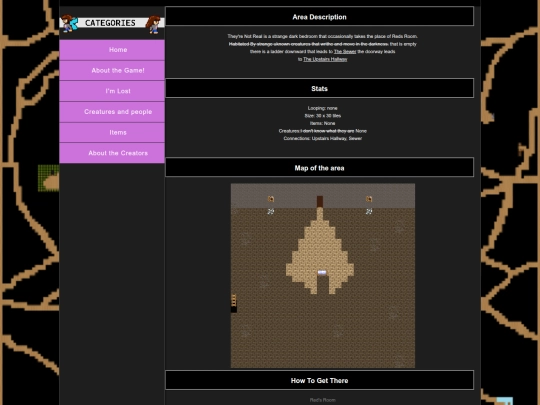Click the Map of the area heading
Screen dimensions: 540x405
tap(320, 168)
